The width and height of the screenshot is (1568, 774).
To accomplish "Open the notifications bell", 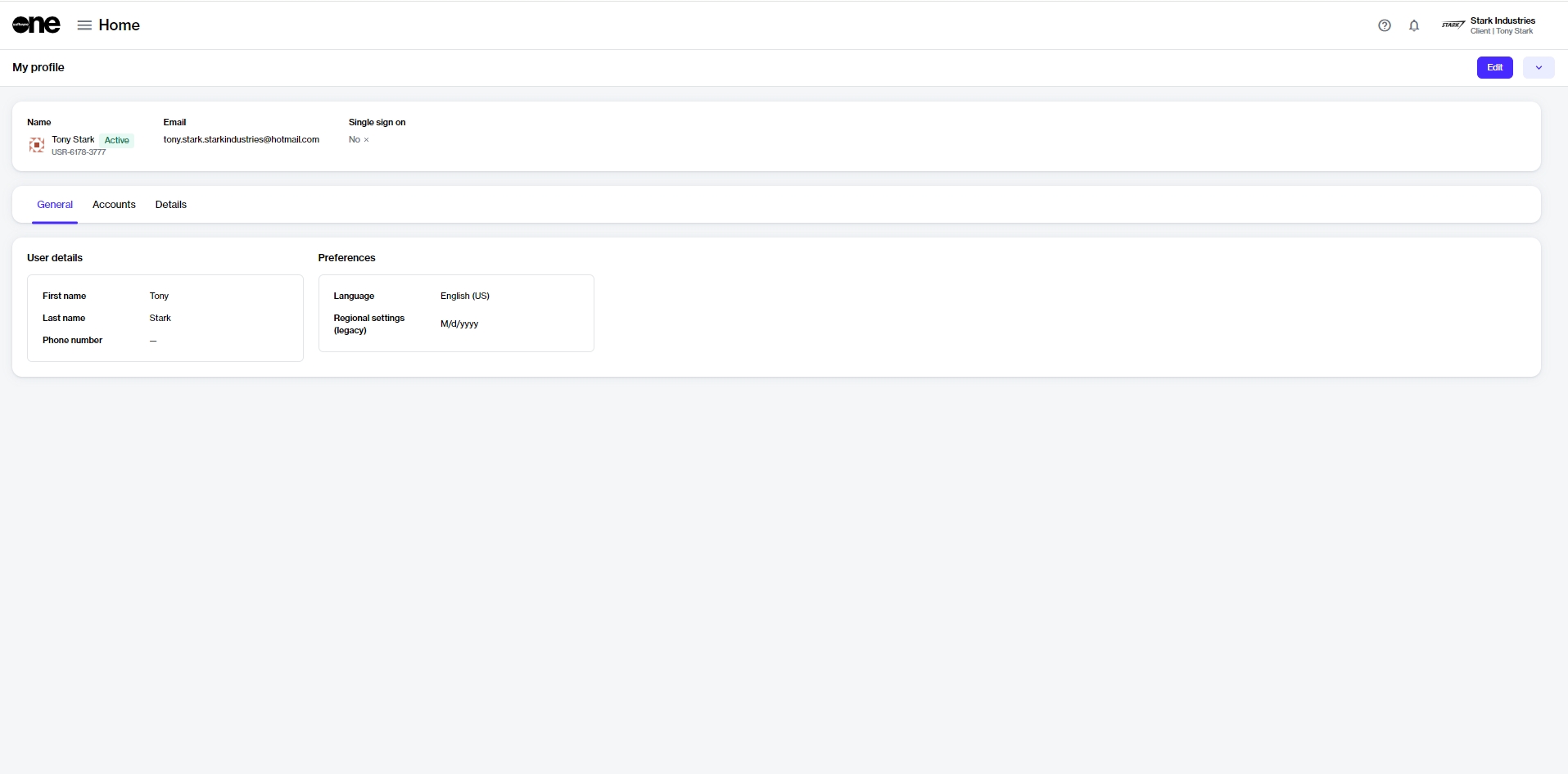I will [x=1413, y=25].
